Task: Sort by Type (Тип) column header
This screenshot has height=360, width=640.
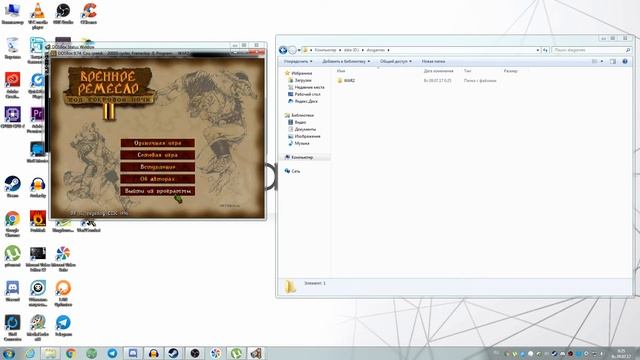Action: [x=467, y=71]
